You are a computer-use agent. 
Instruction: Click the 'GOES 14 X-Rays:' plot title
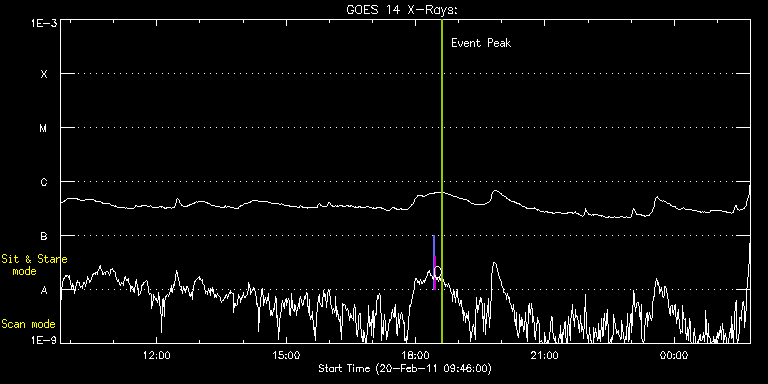coord(402,10)
